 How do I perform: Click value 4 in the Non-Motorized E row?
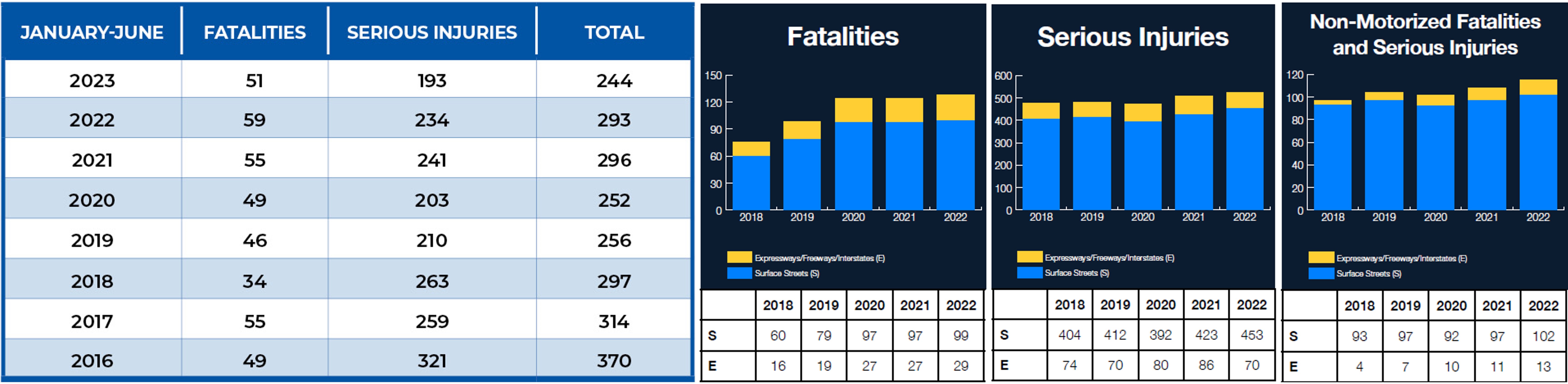point(1359,367)
